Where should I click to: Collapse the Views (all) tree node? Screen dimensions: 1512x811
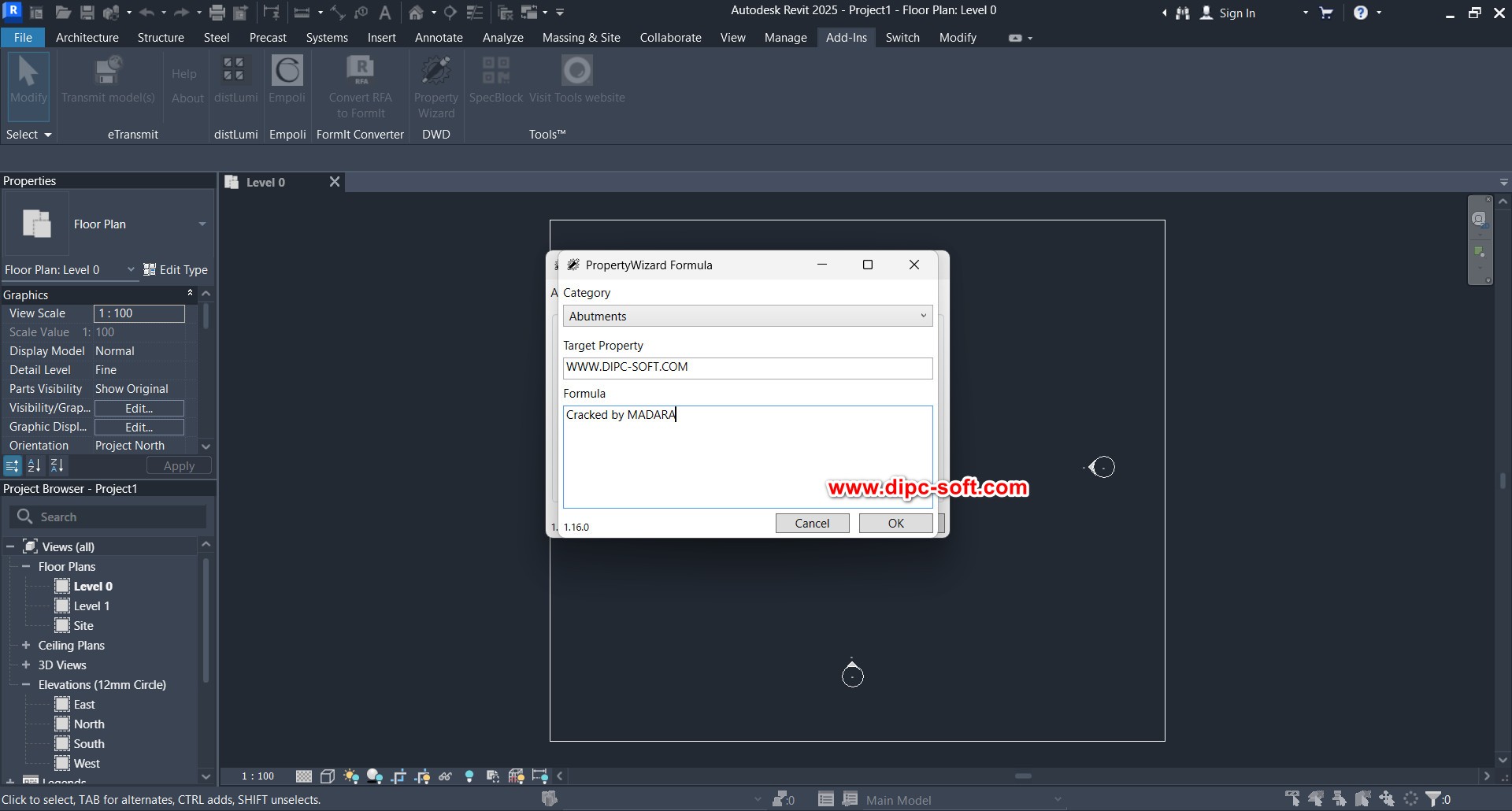coord(10,546)
